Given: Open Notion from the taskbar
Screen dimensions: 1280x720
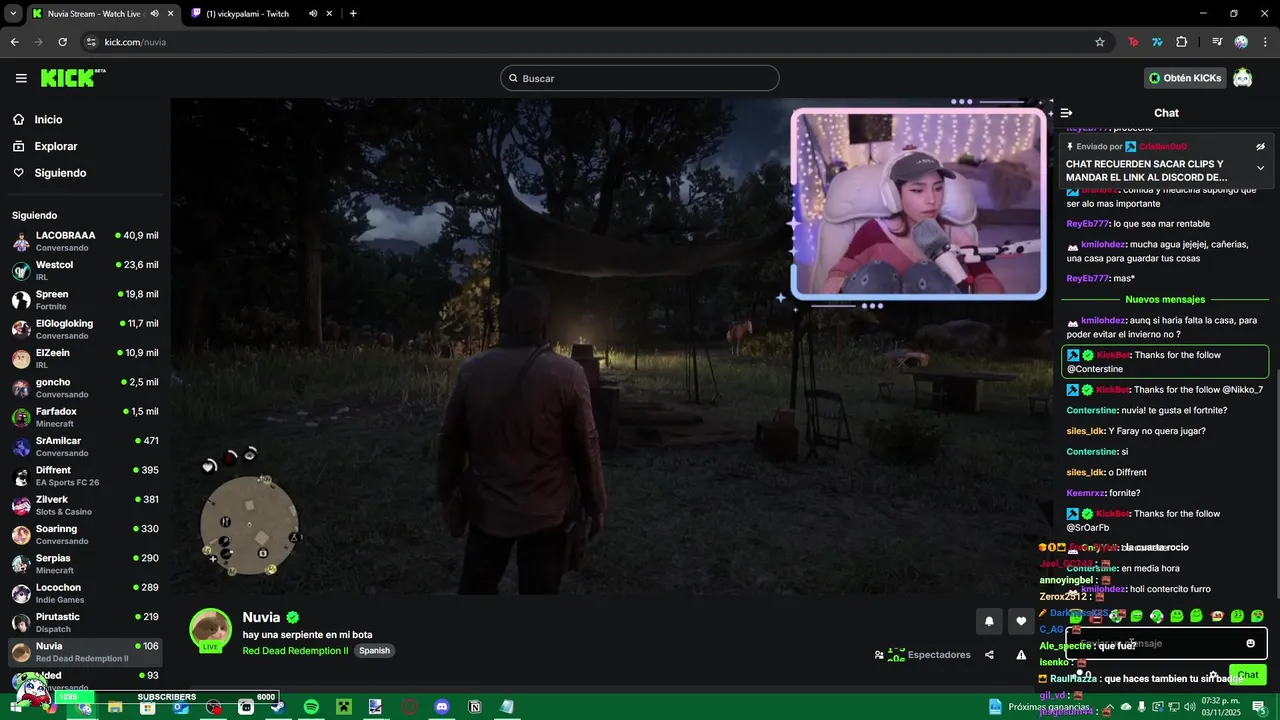Looking at the screenshot, I should click(x=475, y=707).
